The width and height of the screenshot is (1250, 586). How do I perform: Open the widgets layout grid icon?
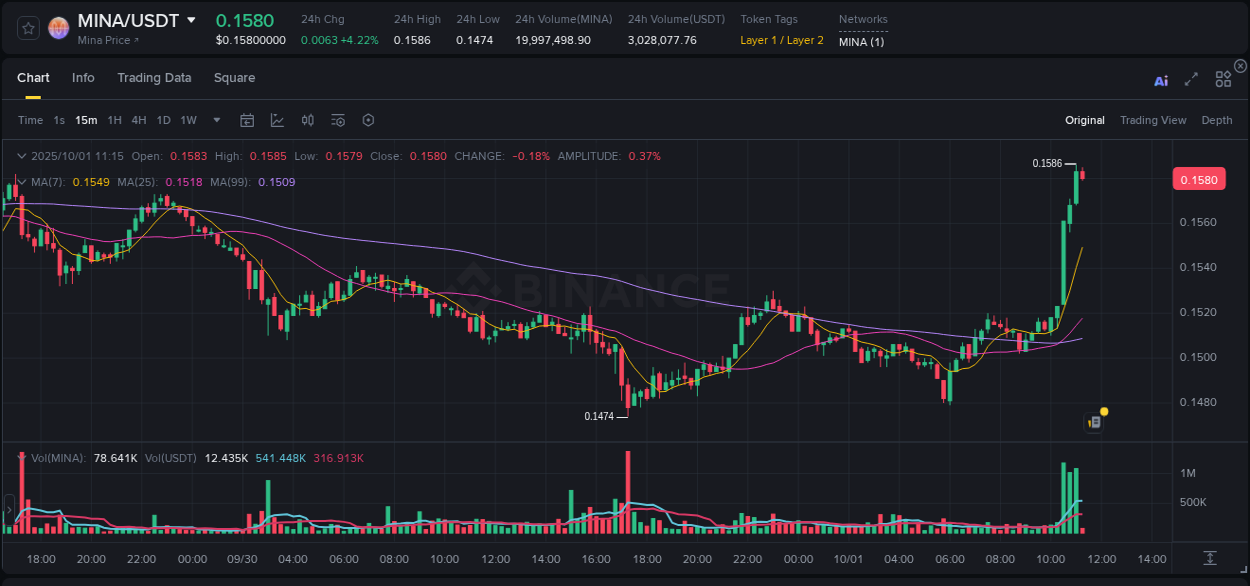point(1223,78)
